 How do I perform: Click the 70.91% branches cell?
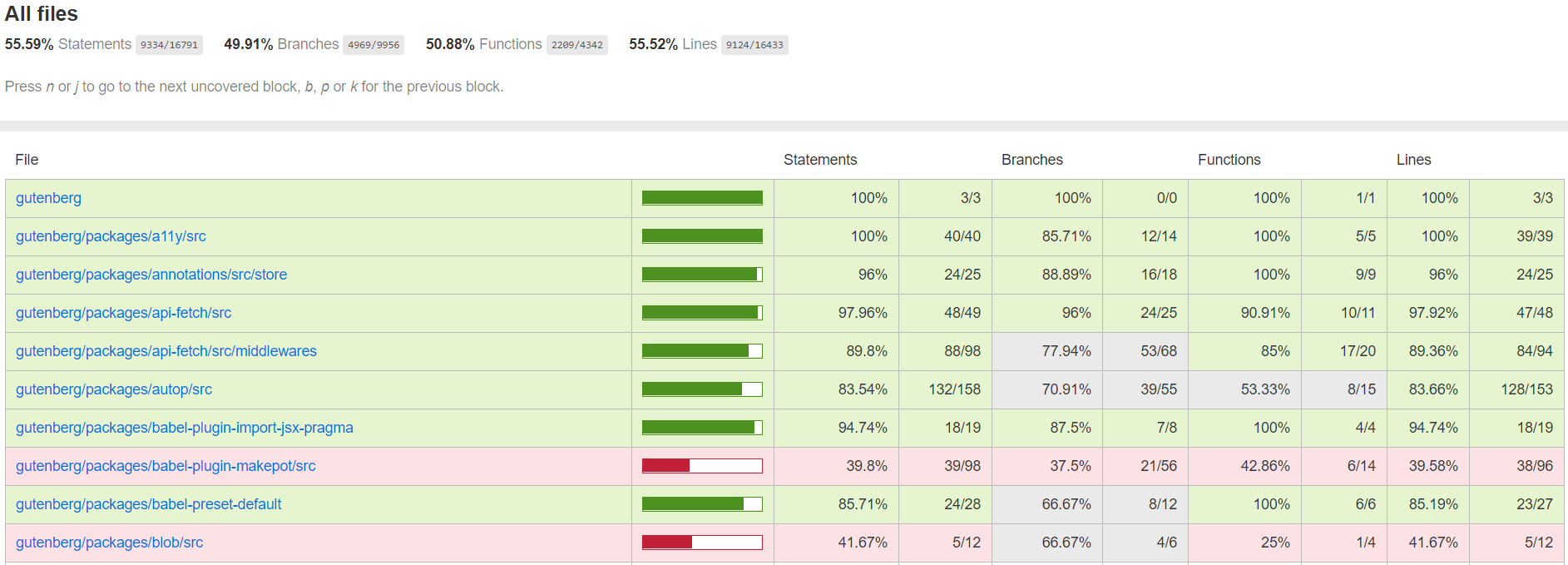coord(1047,389)
